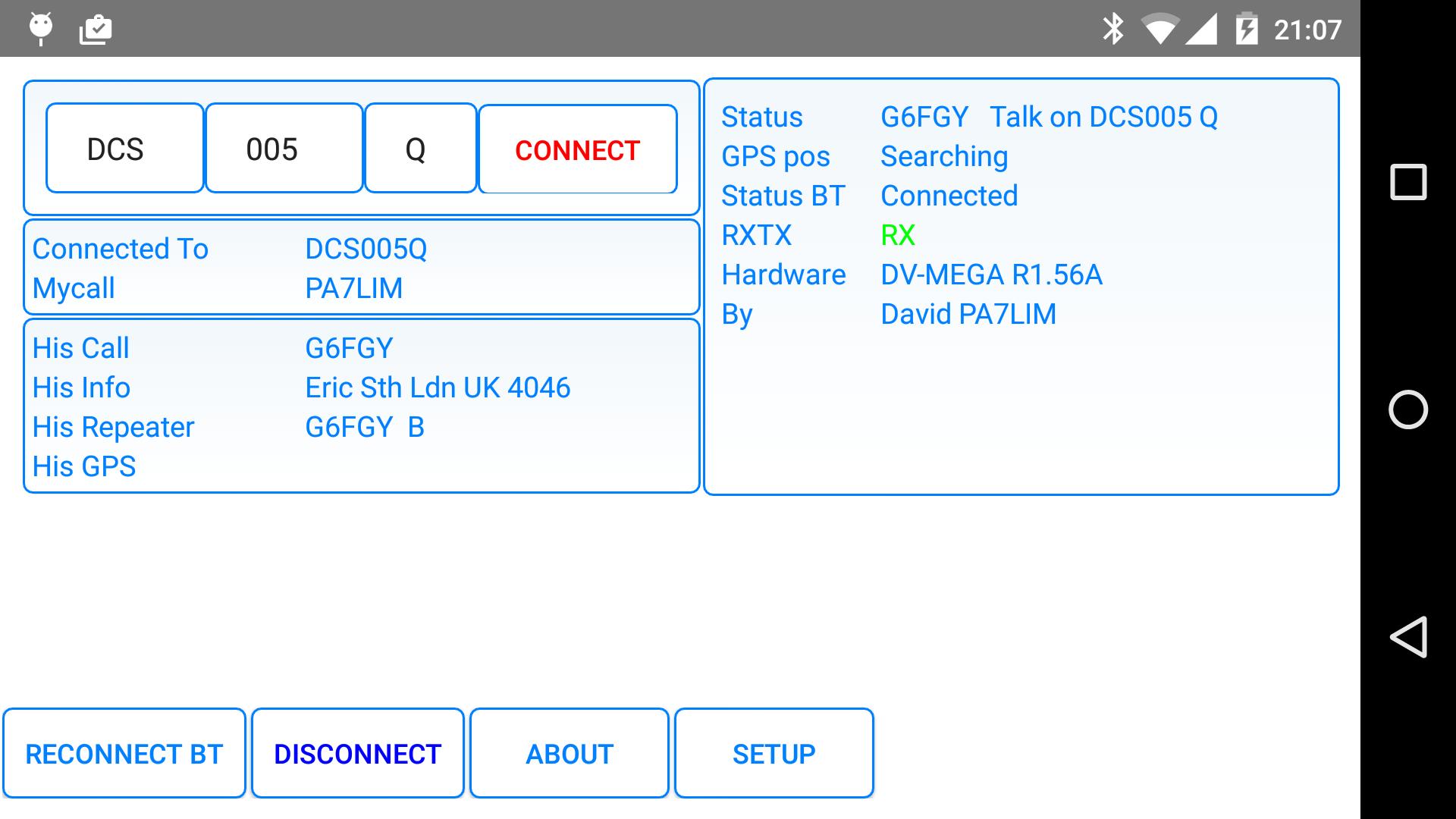This screenshot has width=1456, height=819.
Task: Tap the His GPS label
Action: 84,466
